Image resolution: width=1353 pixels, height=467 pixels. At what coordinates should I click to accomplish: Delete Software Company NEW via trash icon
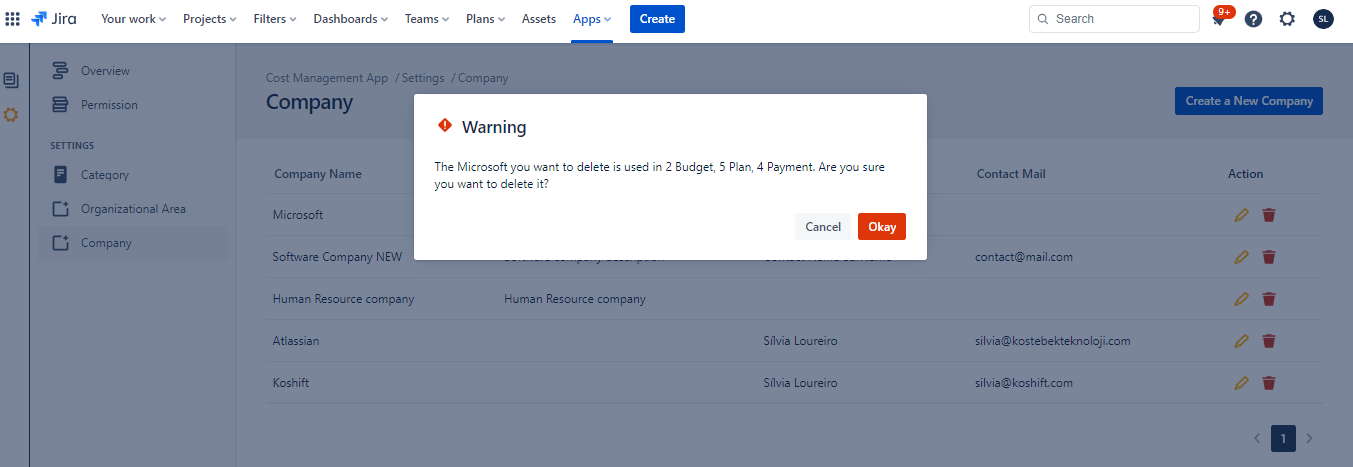click(x=1269, y=257)
